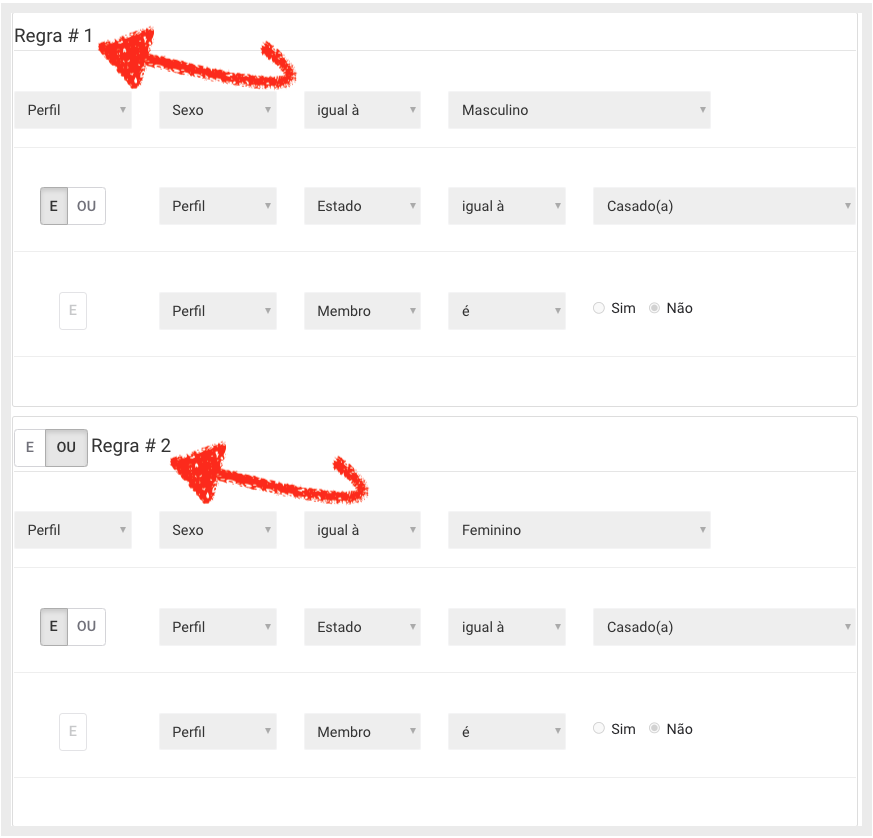Screen dimensions: 873x838
Task: Open the Membro field dropdown in Regra 1
Action: pyautogui.click(x=362, y=311)
